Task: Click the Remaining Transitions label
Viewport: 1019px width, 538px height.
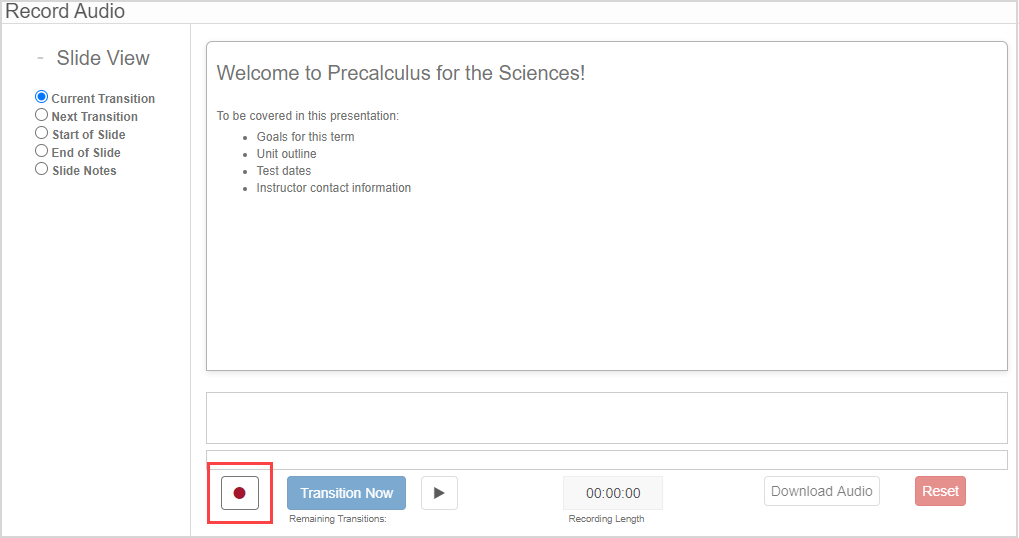Action: [x=337, y=519]
